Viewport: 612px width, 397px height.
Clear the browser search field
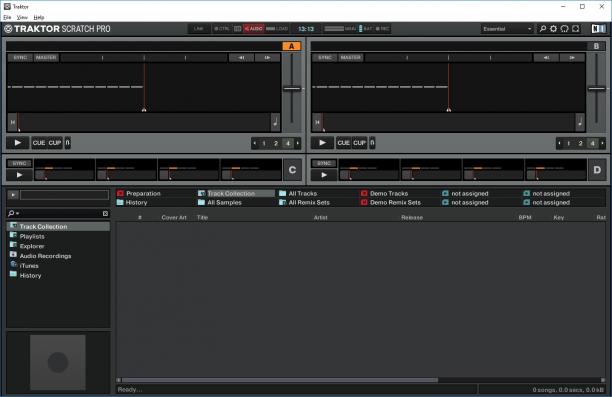pos(105,214)
